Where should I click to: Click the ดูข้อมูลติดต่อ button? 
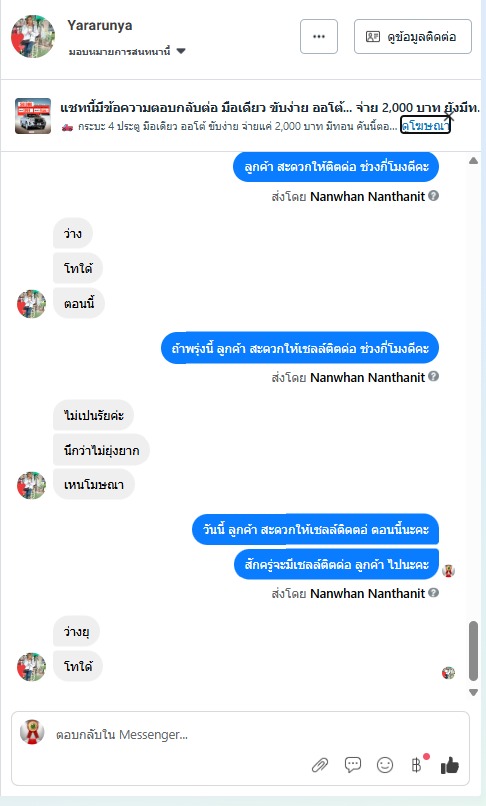pyautogui.click(x=412, y=36)
